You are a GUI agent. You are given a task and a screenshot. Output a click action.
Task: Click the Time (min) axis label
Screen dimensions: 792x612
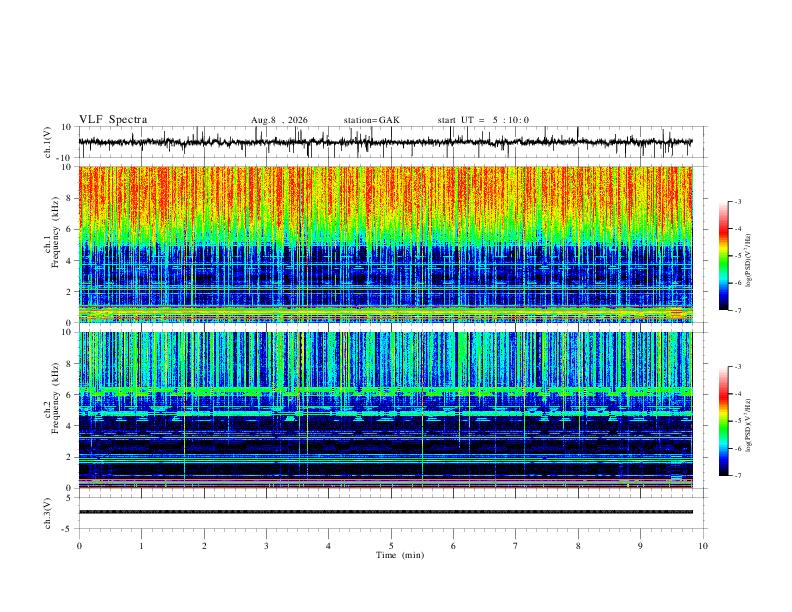click(400, 555)
